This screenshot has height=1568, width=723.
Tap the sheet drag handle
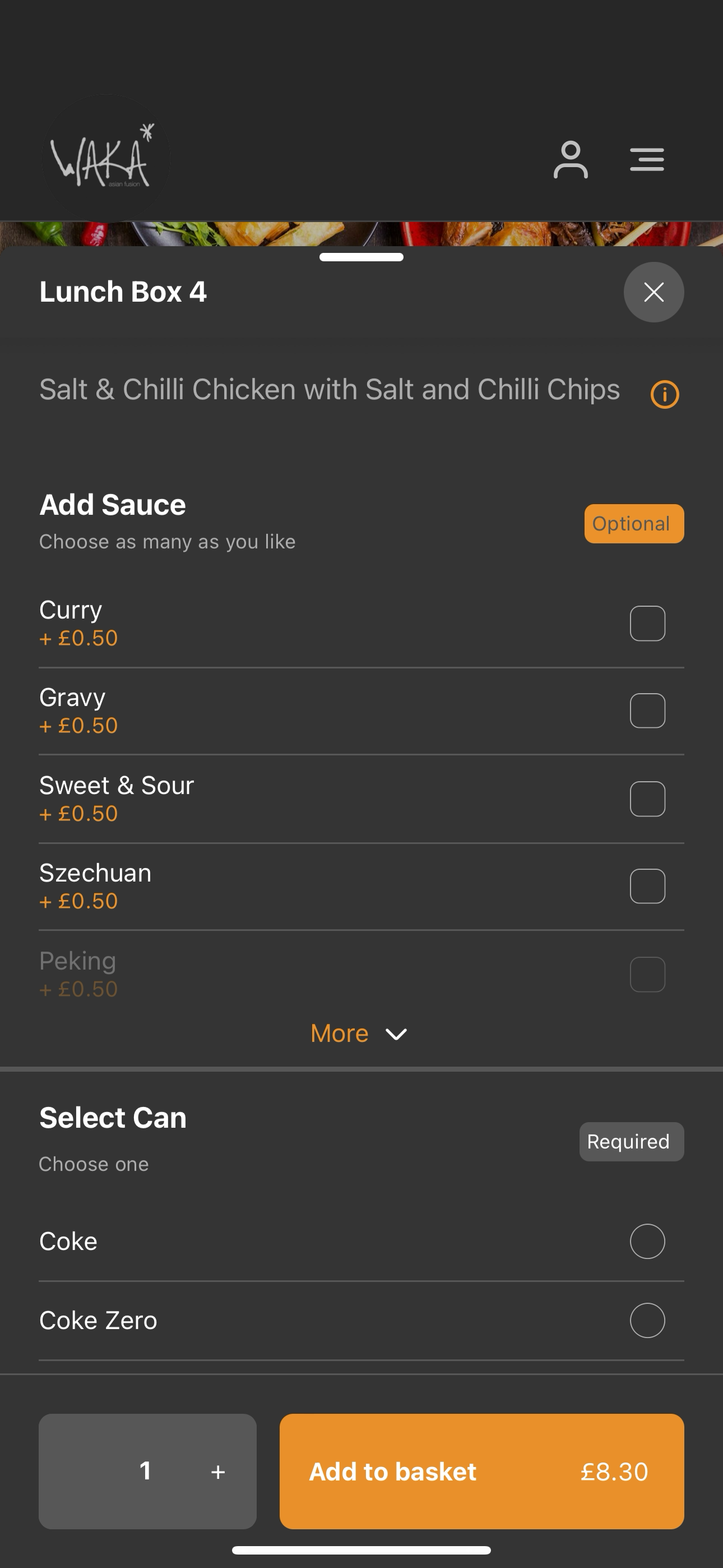(361, 257)
